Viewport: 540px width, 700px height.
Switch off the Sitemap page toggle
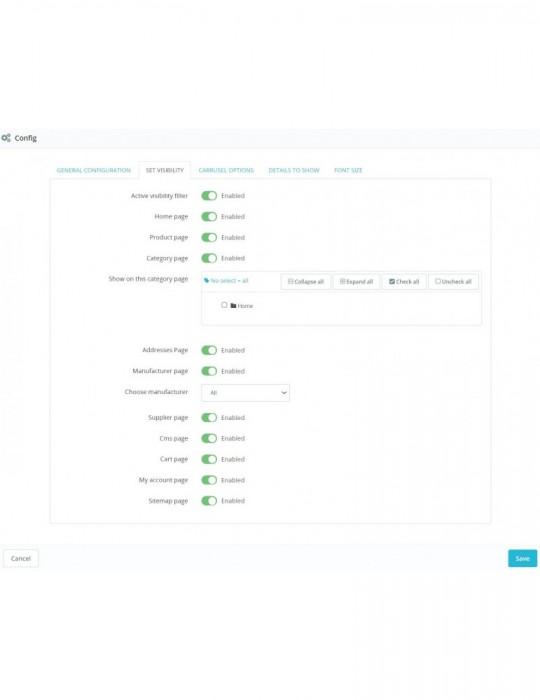click(x=209, y=501)
